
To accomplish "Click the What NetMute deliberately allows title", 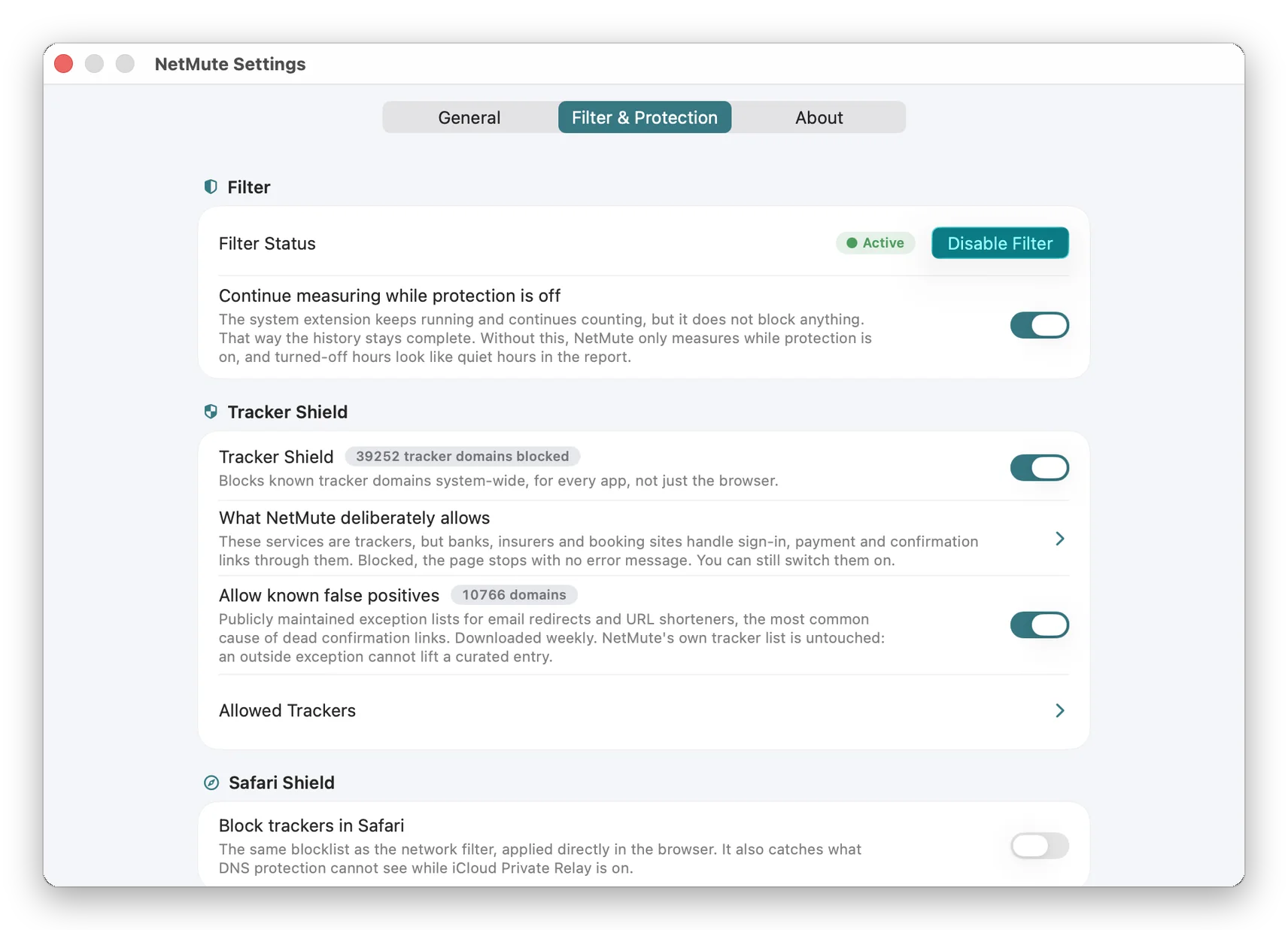I will point(354,518).
